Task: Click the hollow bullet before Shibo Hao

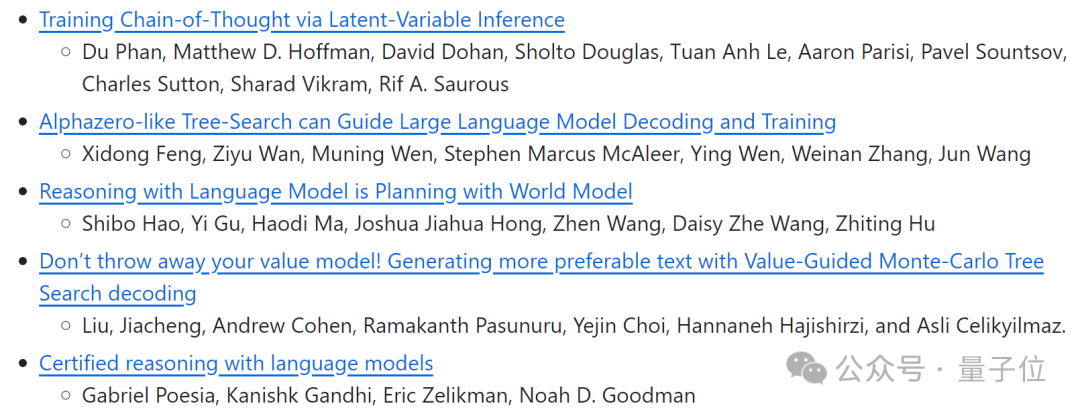Action: click(x=66, y=224)
